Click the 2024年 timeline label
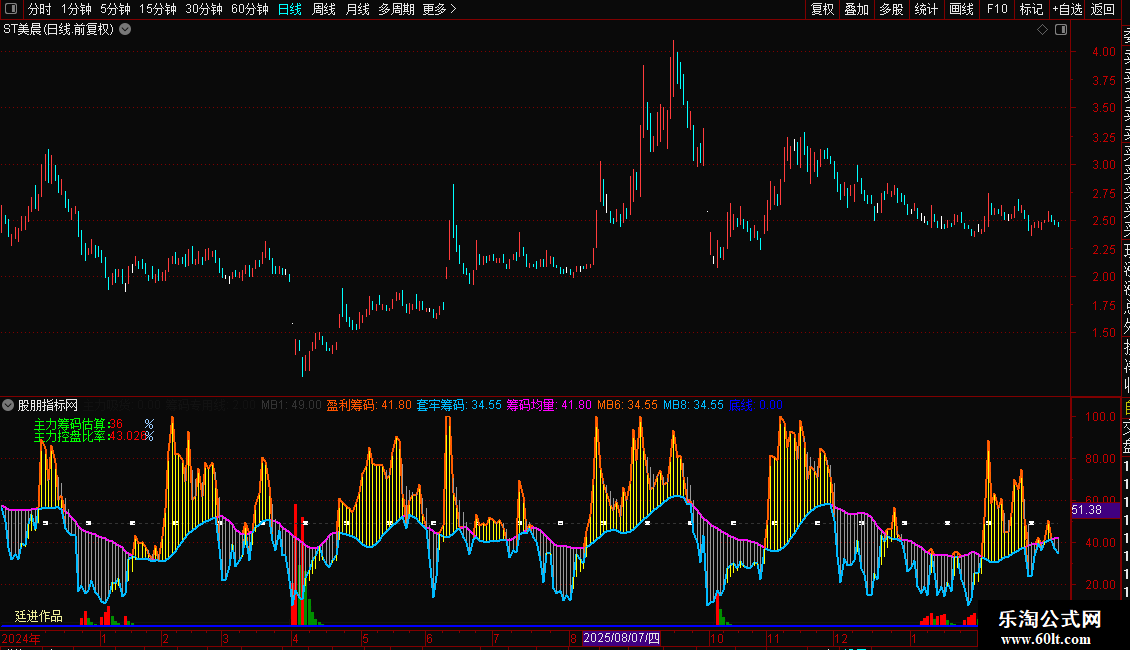Image resolution: width=1130 pixels, height=650 pixels. (21, 638)
